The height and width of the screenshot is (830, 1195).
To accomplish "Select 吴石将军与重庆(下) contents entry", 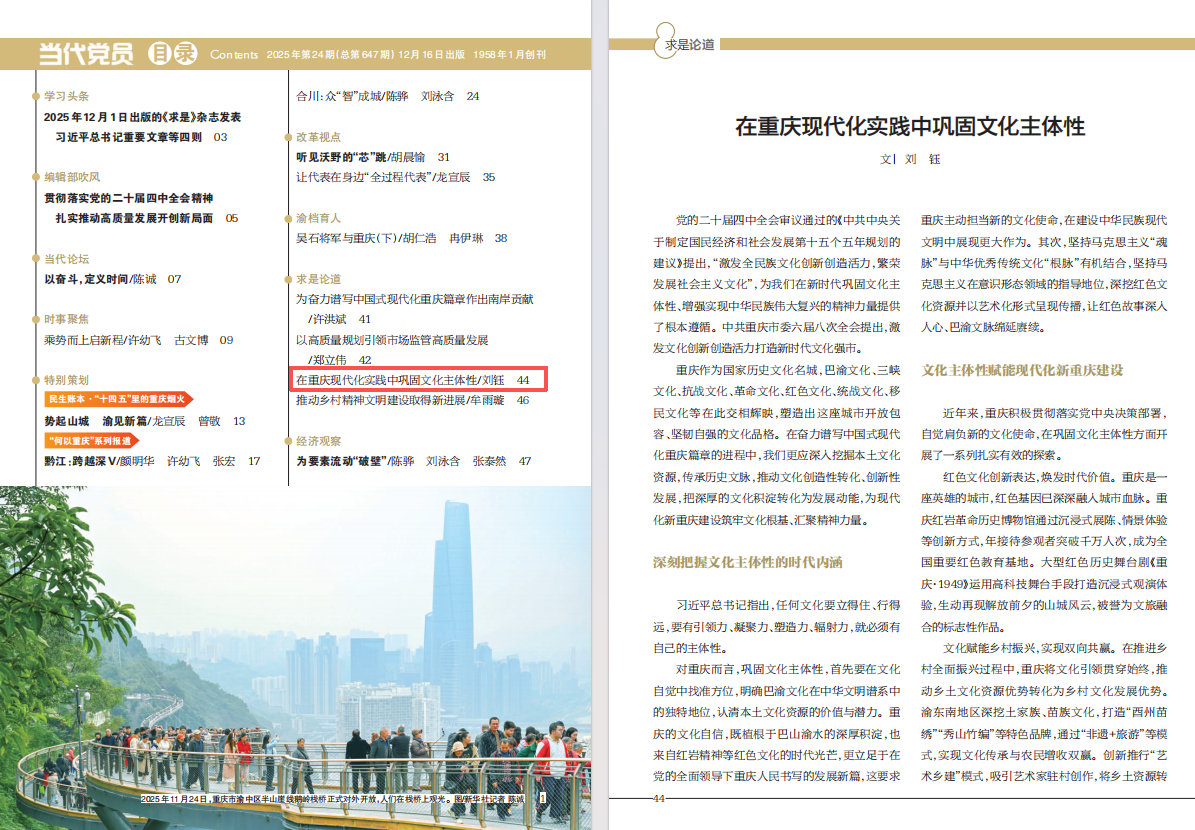I will [401, 238].
